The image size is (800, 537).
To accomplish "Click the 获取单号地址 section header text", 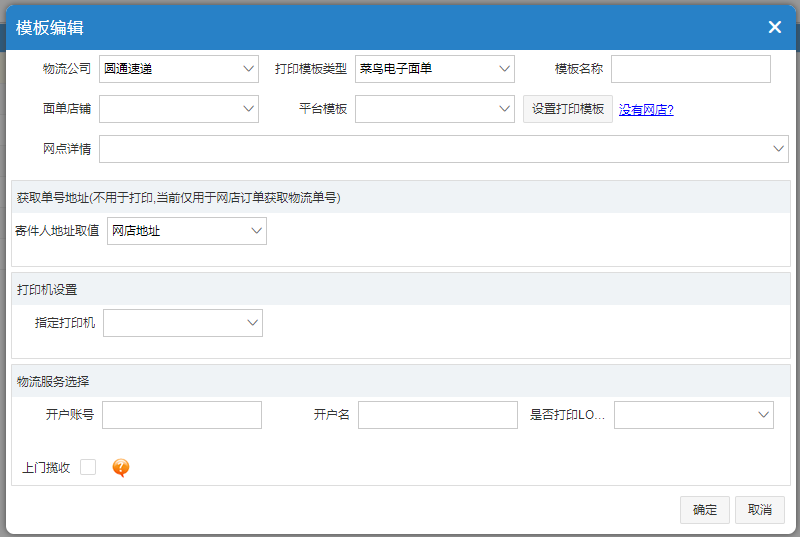I will pyautogui.click(x=179, y=197).
